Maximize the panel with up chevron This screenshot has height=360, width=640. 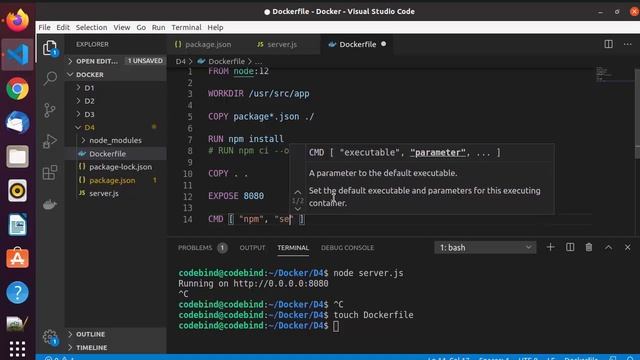click(608, 247)
